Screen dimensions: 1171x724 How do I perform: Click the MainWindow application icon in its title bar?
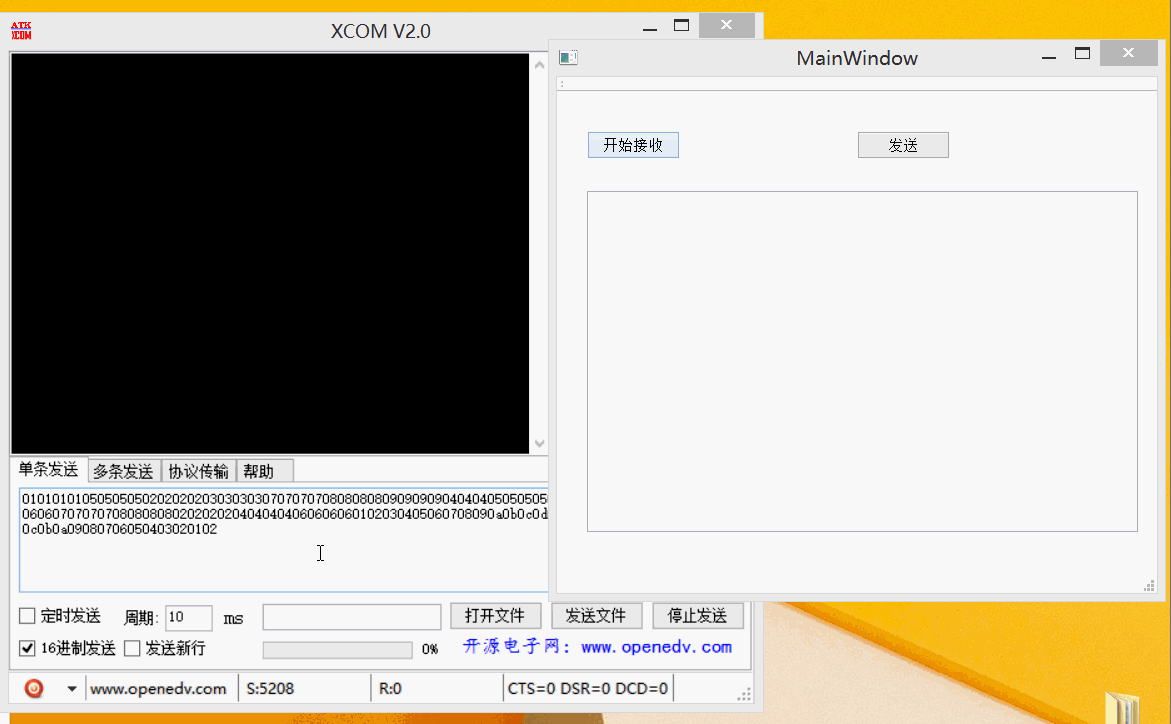pyautogui.click(x=568, y=58)
